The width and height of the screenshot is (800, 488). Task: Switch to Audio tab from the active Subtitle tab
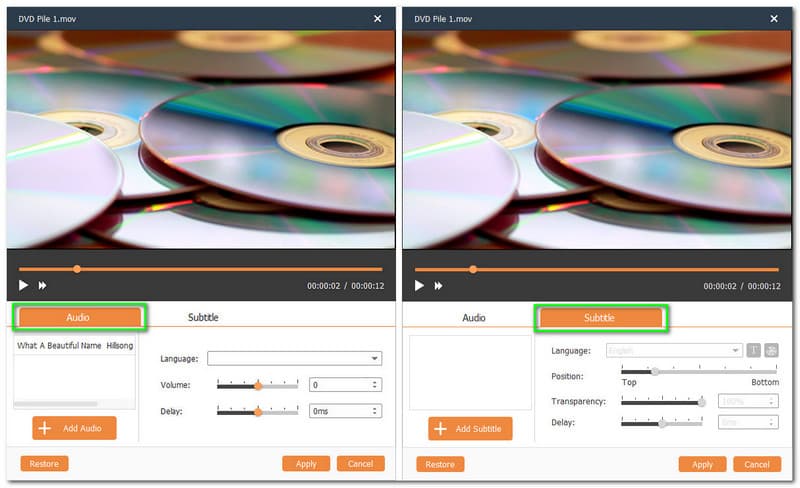[473, 318]
